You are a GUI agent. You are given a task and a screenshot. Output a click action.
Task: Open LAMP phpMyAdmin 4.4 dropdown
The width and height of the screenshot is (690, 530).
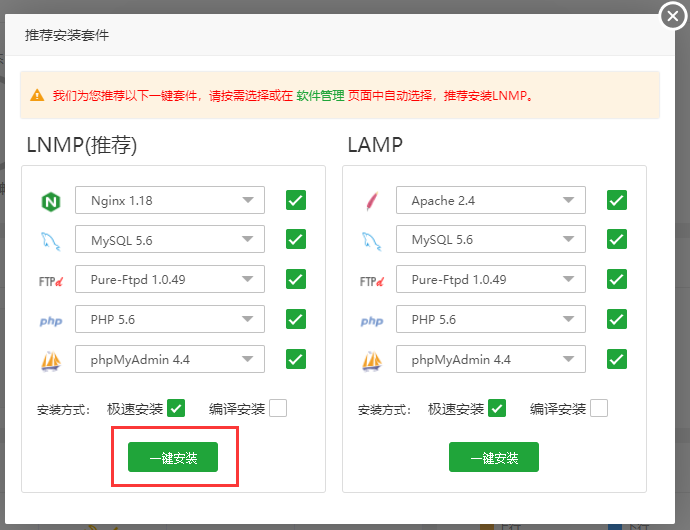click(491, 359)
